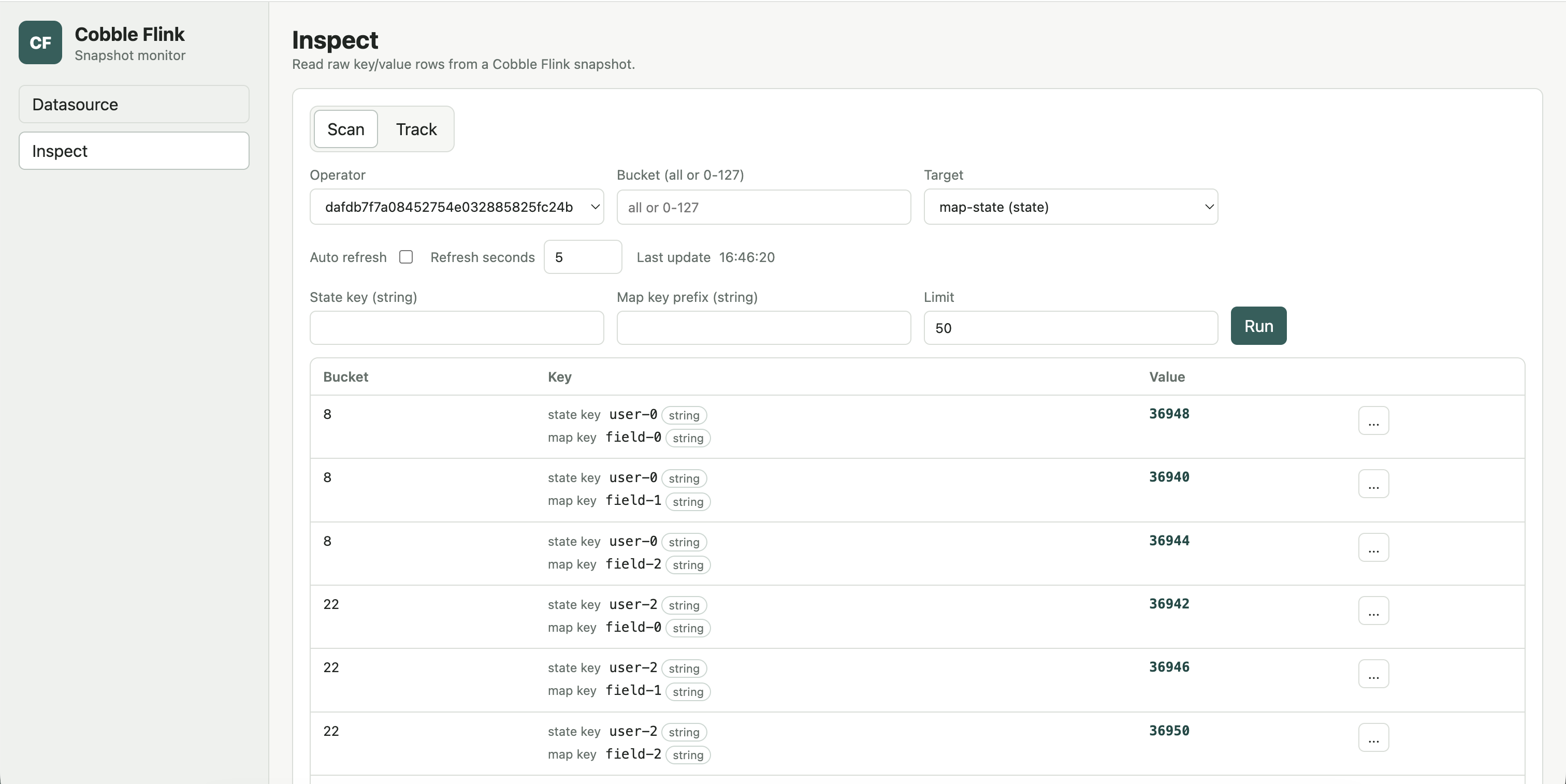
Task: Open more options for value 36950 row
Action: click(x=1373, y=738)
